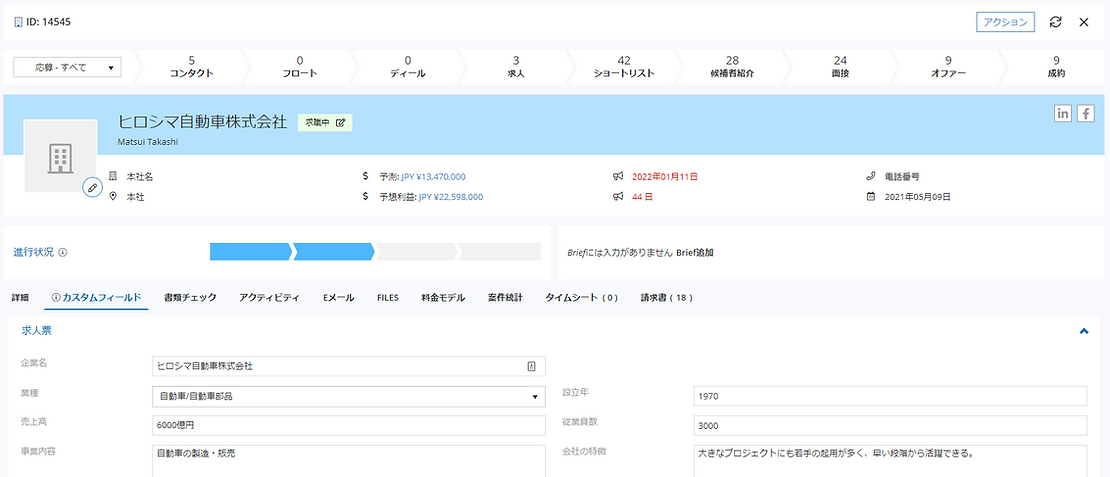Switch to the 書類チェック tab
The width and height of the screenshot is (1110, 477).
click(189, 298)
